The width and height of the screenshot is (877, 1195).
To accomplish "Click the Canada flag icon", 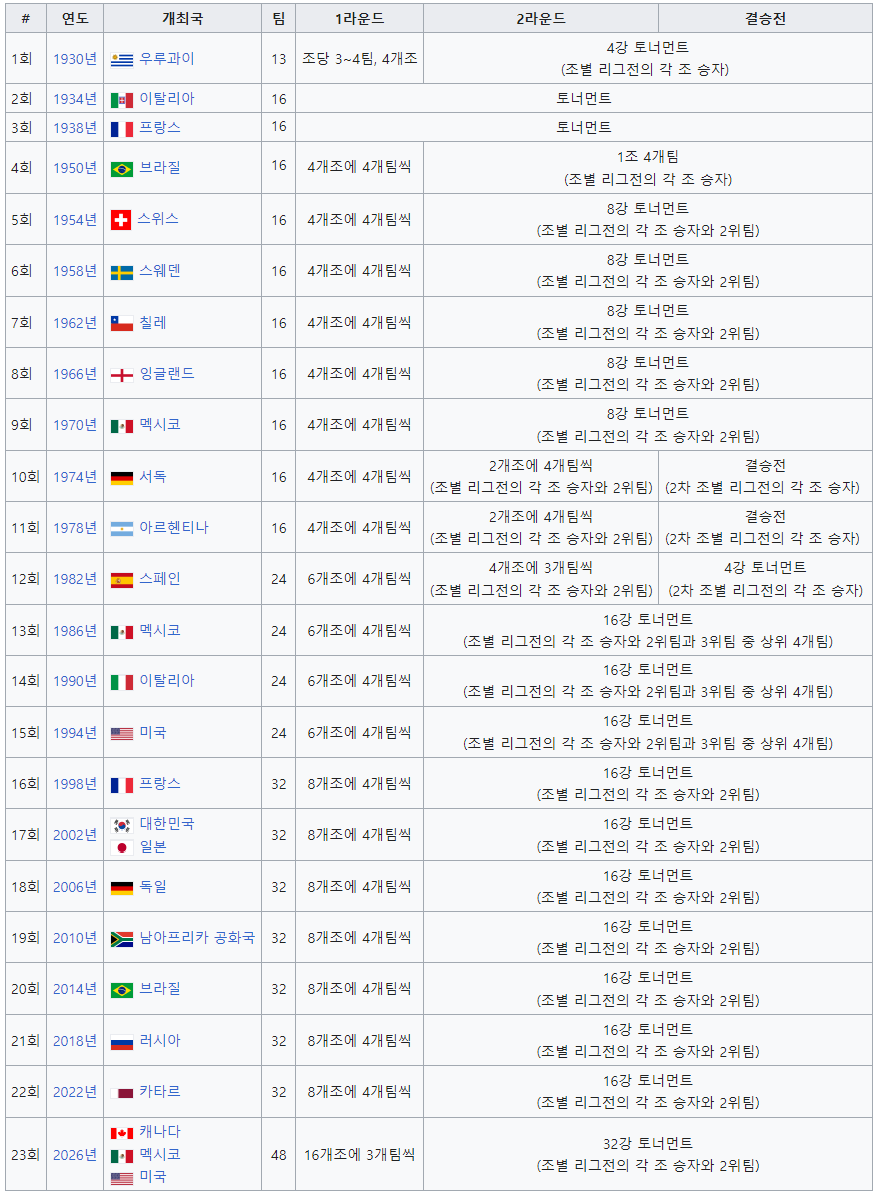I will point(122,1133).
